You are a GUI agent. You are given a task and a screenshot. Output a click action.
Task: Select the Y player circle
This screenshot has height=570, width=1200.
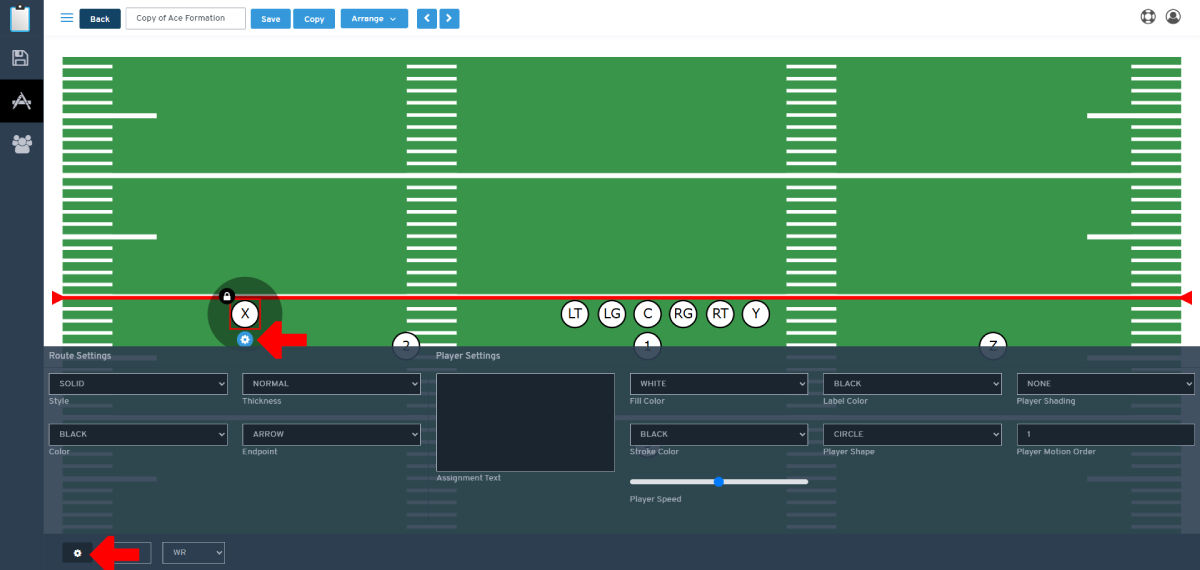pos(756,314)
